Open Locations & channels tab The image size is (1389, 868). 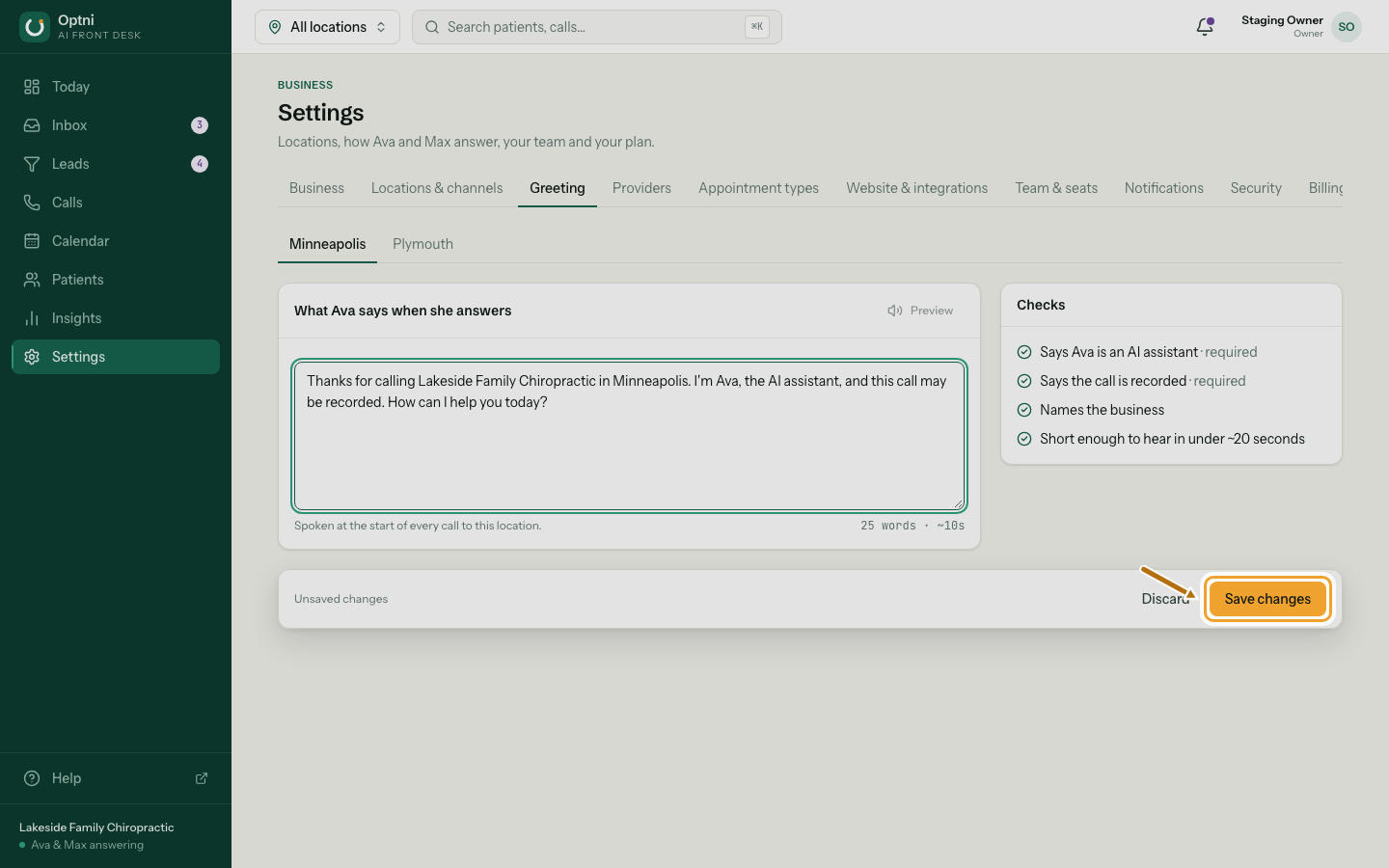coord(437,188)
